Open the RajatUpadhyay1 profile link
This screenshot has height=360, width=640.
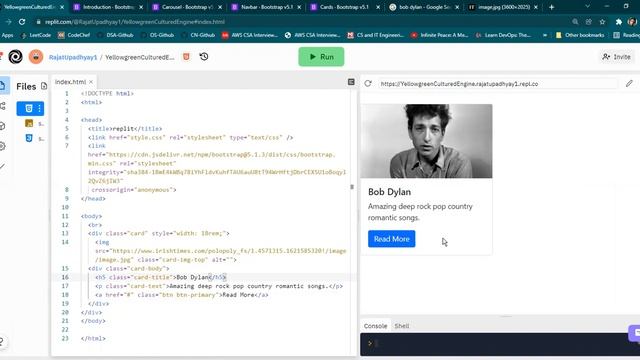coord(73,57)
